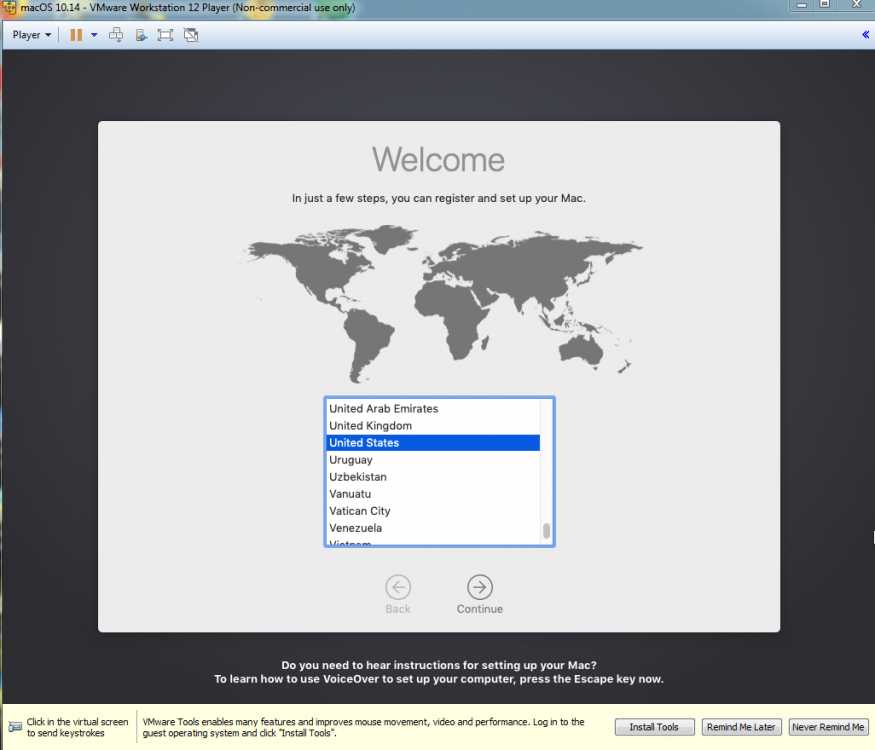This screenshot has width=875, height=750.
Task: Click the country list scrollbar thumb
Action: 546,531
